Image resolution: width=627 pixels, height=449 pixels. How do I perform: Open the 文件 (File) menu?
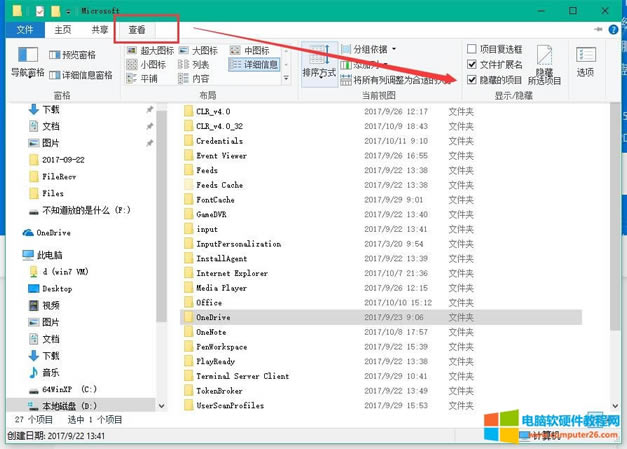pos(24,30)
